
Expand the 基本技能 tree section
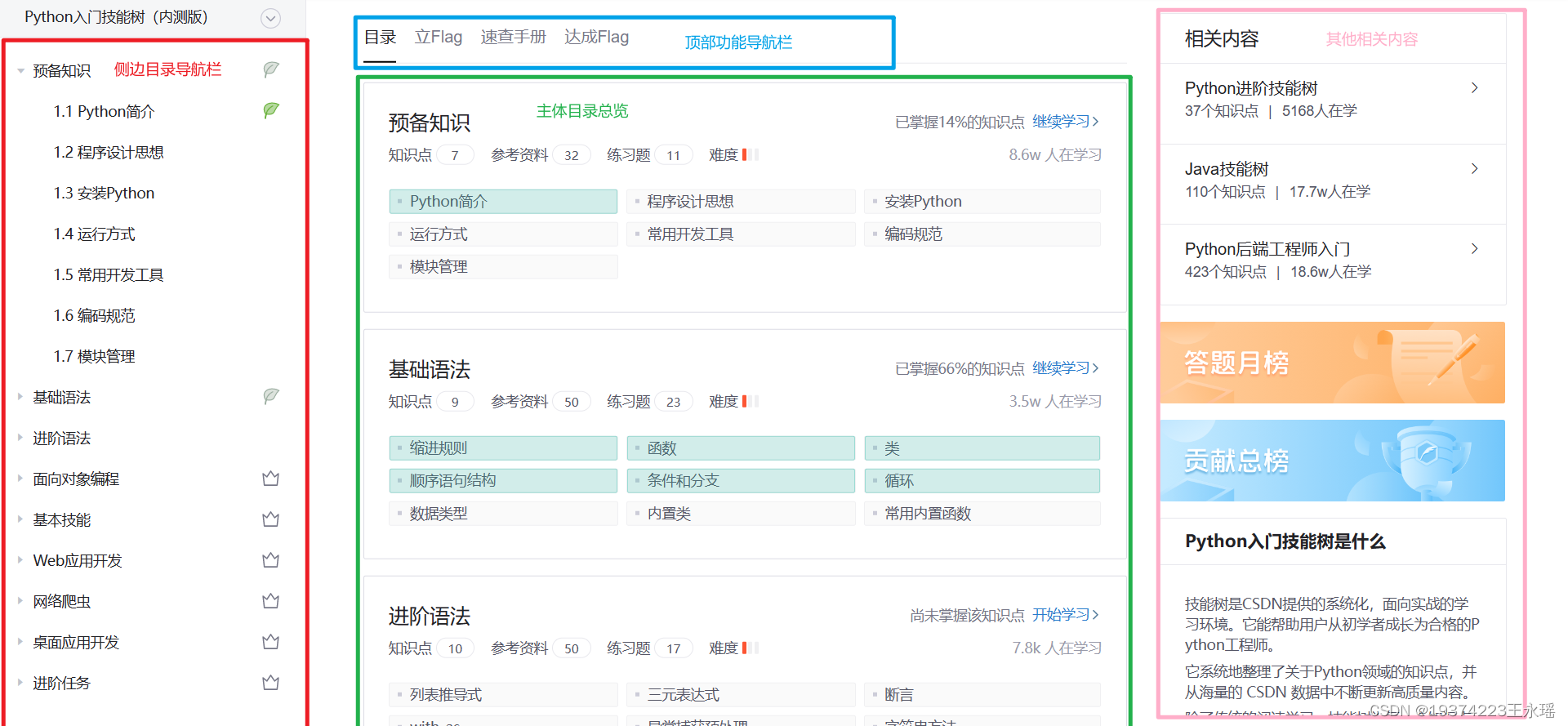(x=20, y=519)
